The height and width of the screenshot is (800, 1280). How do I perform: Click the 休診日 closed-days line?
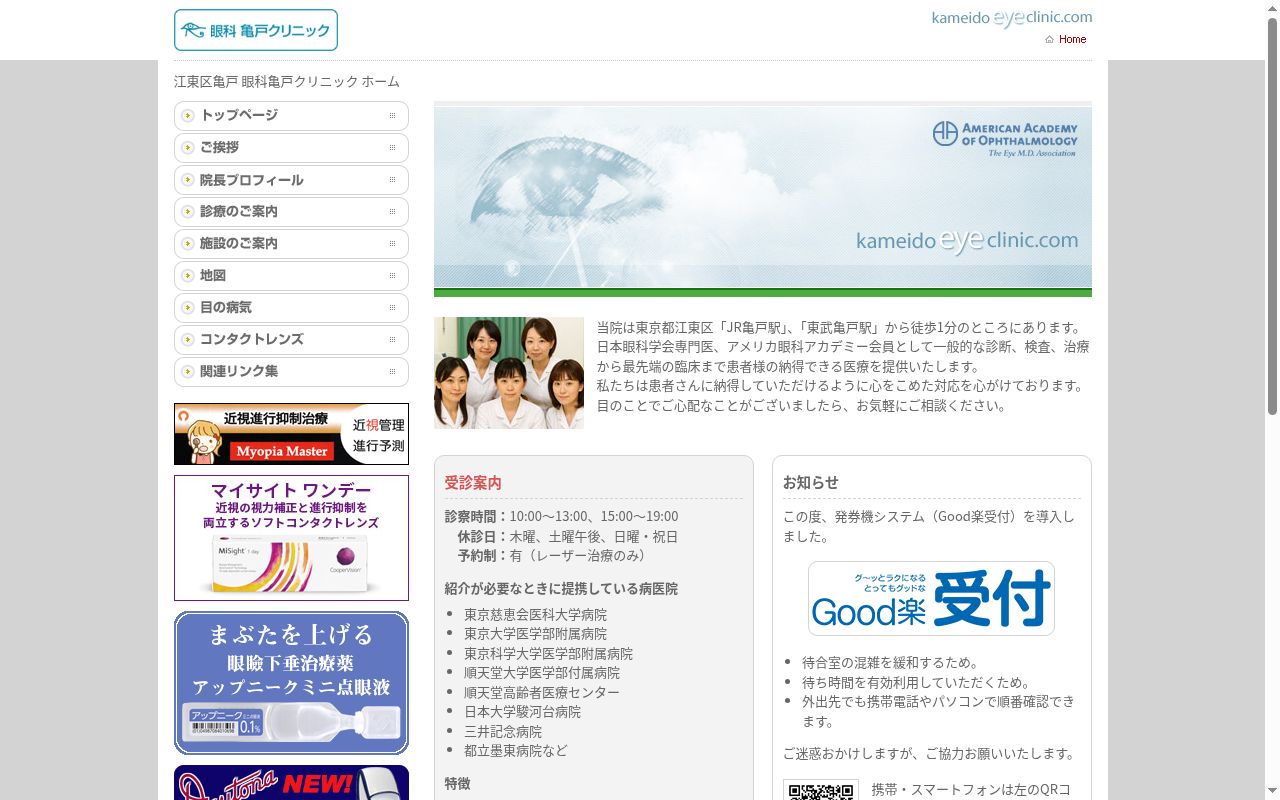coord(568,537)
